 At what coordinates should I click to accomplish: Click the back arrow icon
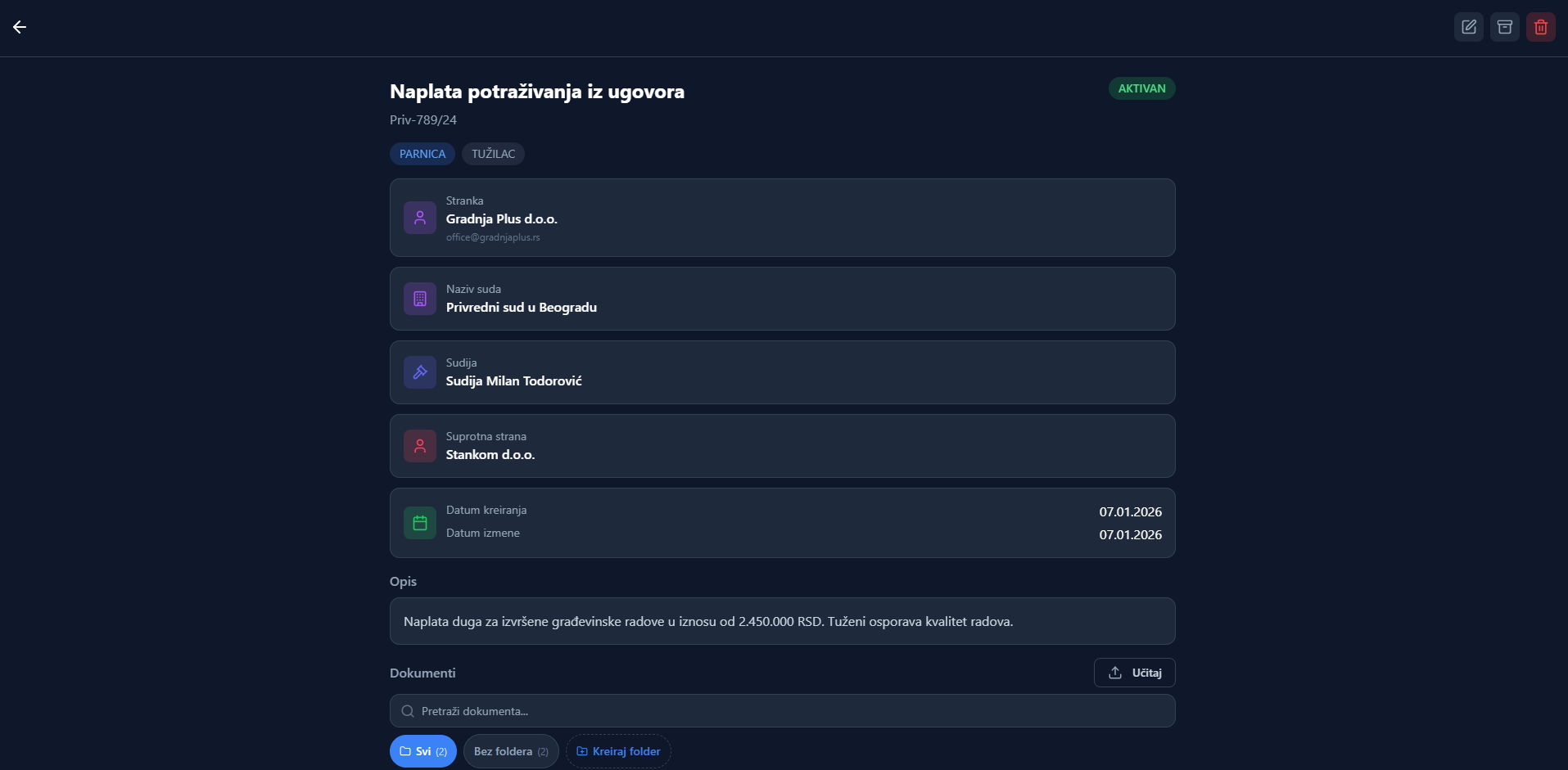(x=20, y=27)
